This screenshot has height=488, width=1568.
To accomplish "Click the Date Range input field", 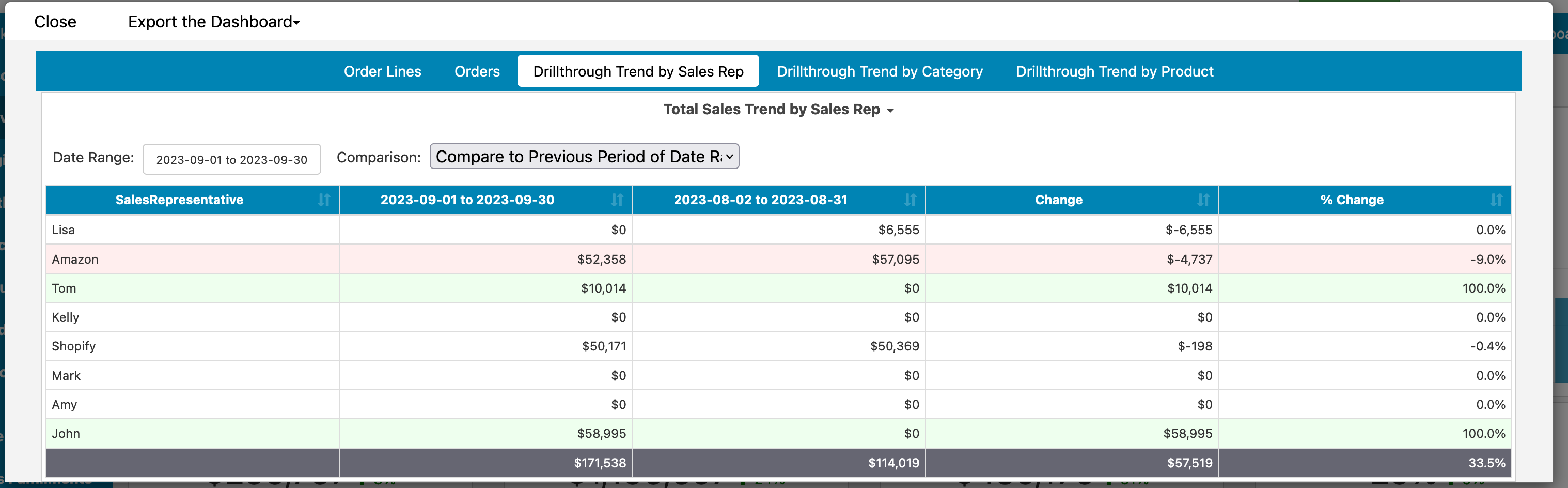I will (x=231, y=159).
